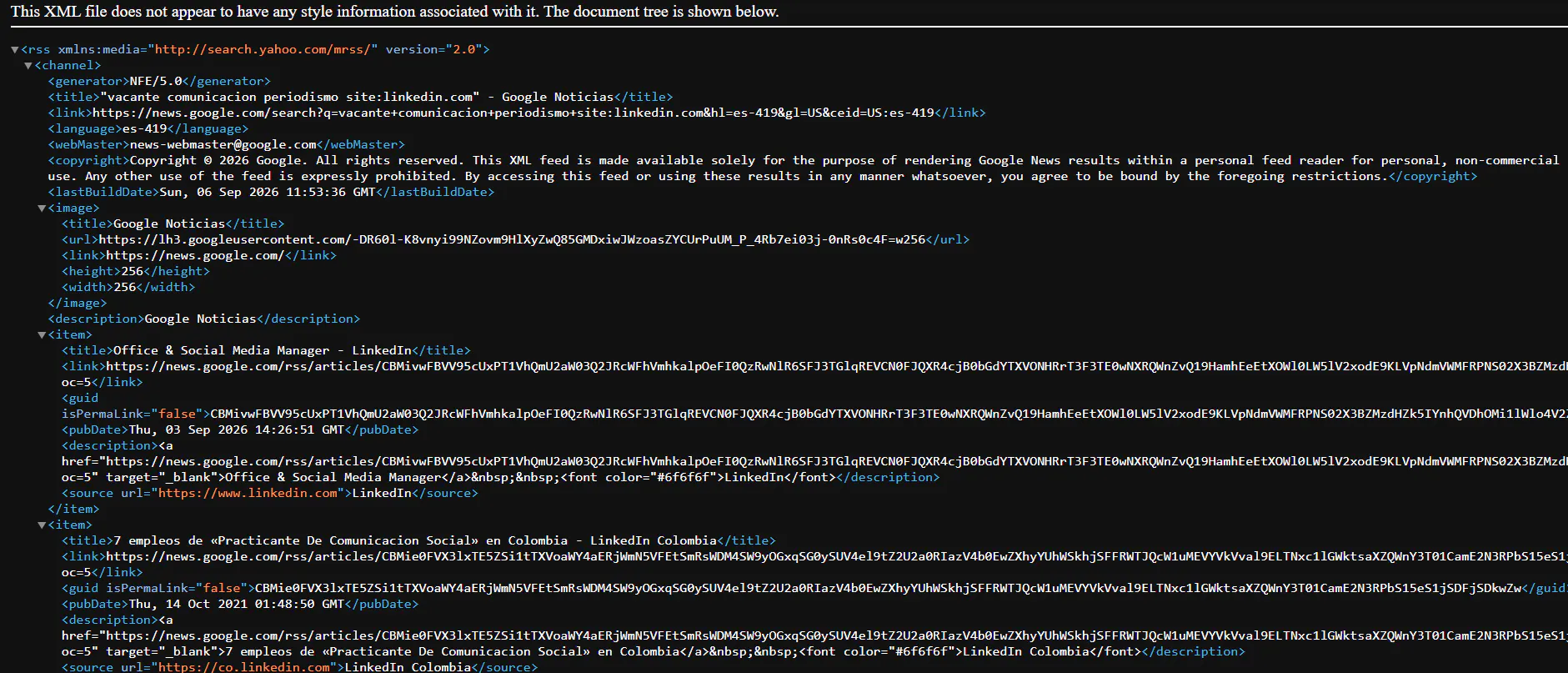Click title "7 empleos de «Practicante De Comunicacion Social»"

coord(418,541)
